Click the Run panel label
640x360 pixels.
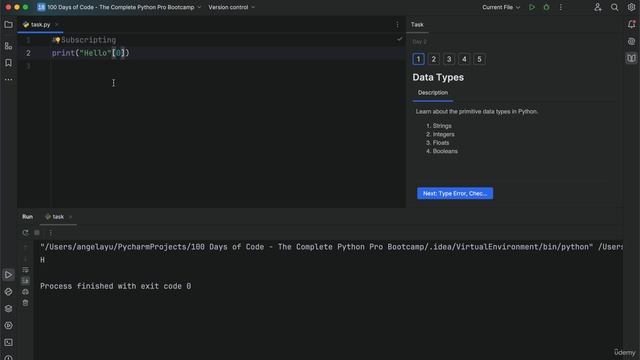(27, 217)
